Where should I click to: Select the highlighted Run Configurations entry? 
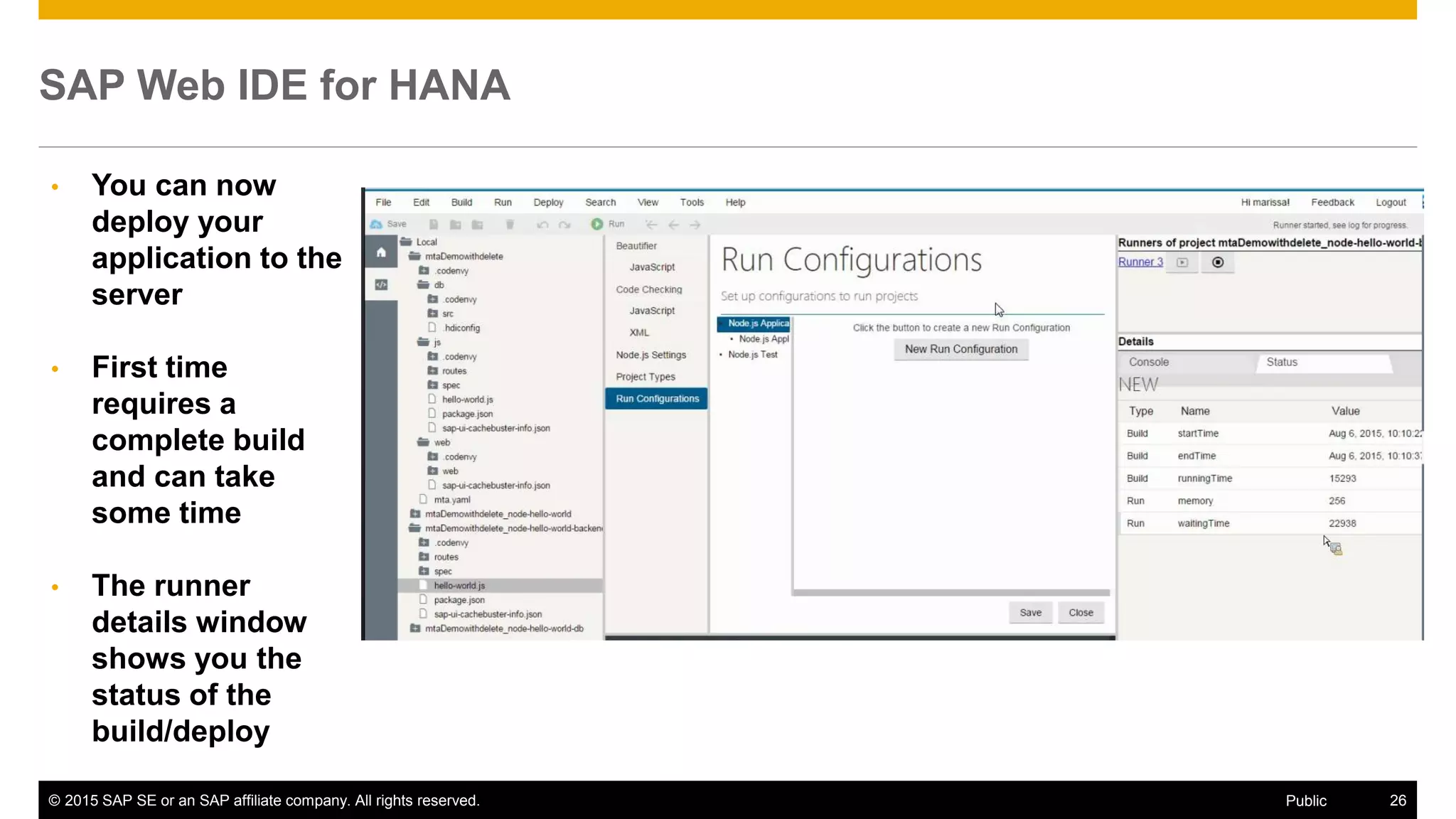[x=657, y=399]
